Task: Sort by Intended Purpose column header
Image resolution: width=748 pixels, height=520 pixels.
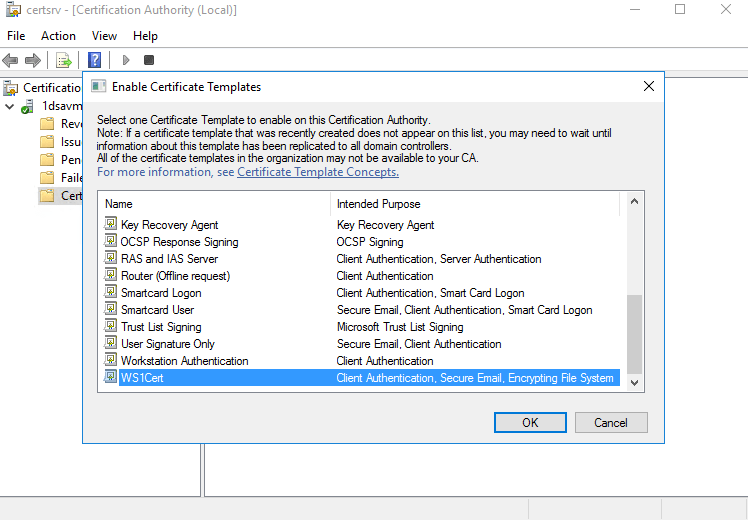Action: click(x=475, y=204)
